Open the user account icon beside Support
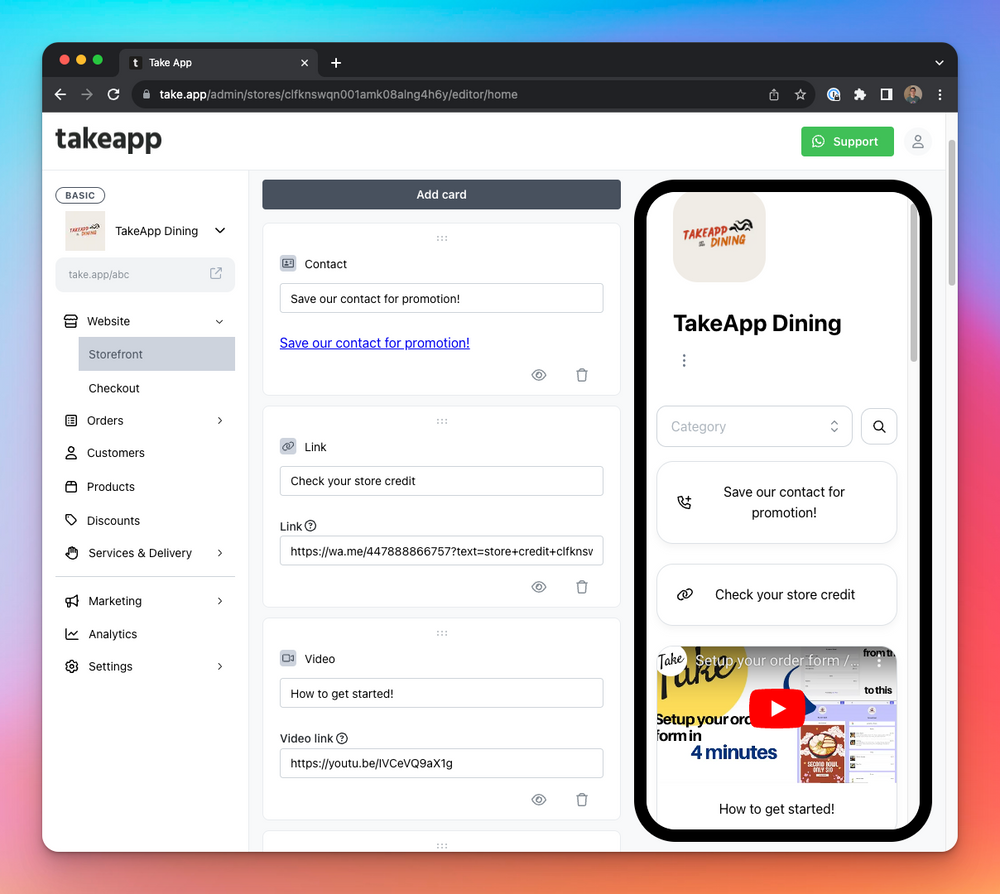 point(917,142)
